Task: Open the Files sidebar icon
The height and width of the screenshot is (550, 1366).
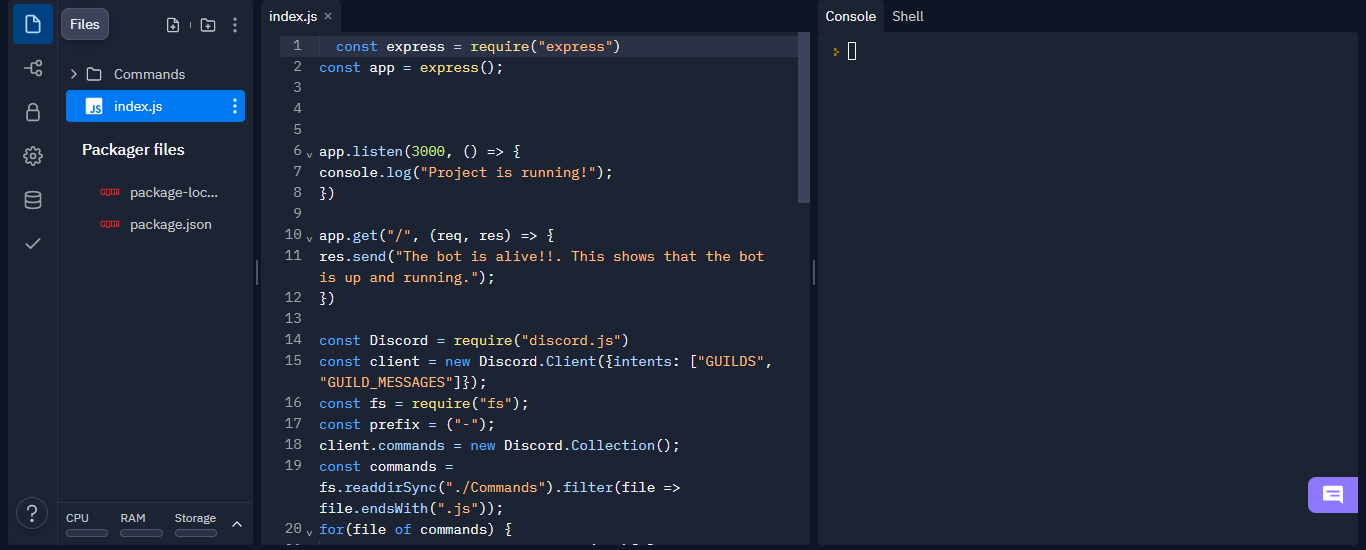Action: [x=33, y=24]
